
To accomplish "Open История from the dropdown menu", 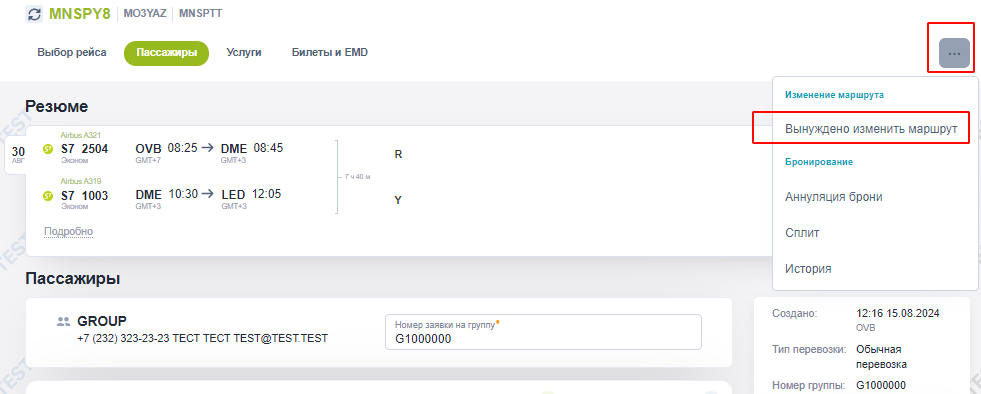I will 808,269.
